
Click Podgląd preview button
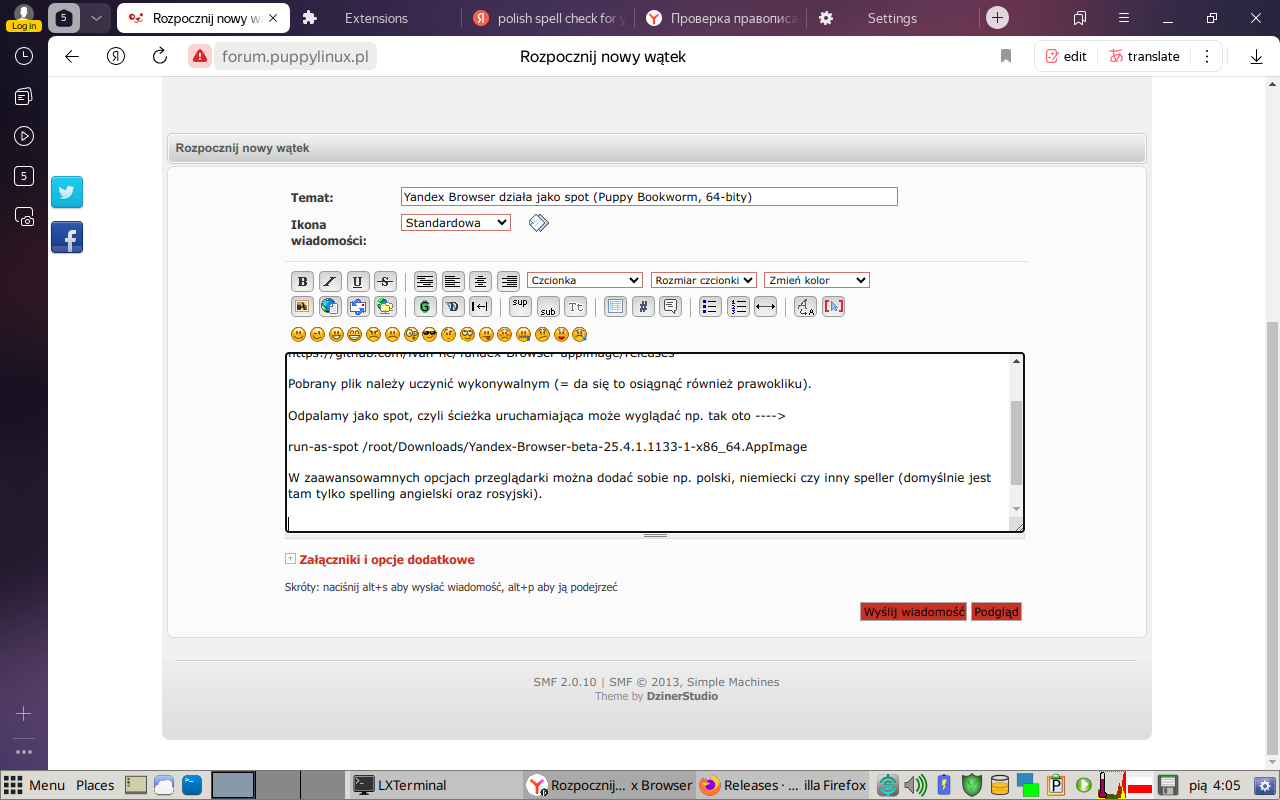pos(996,612)
